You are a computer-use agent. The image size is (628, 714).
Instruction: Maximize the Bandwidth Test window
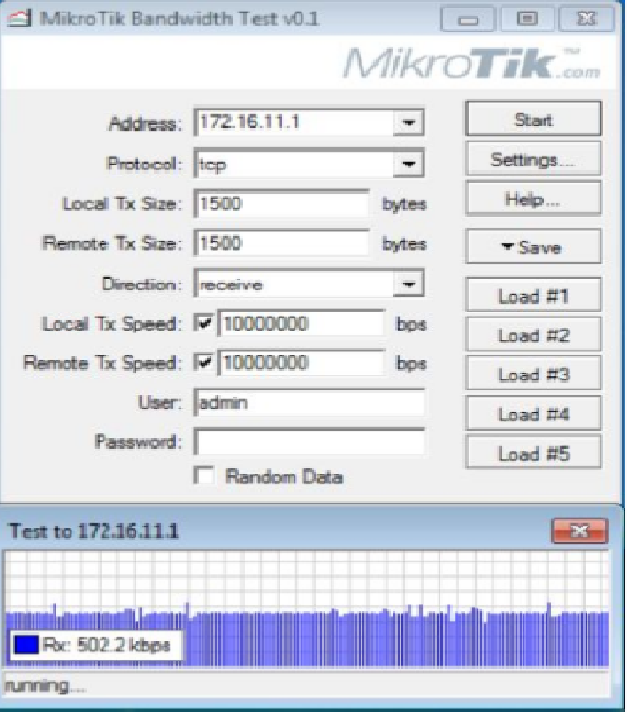tap(527, 19)
